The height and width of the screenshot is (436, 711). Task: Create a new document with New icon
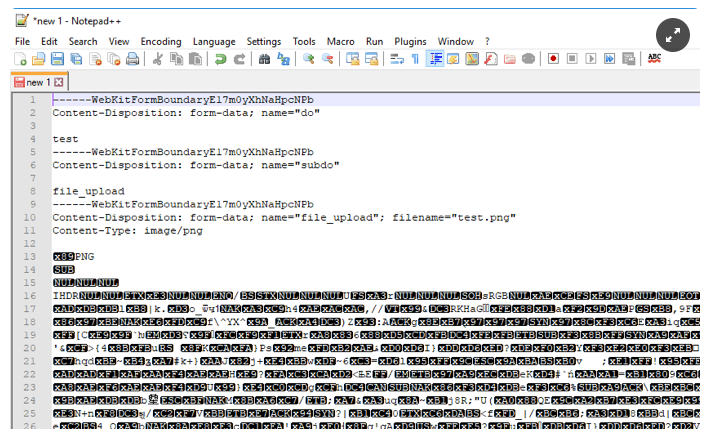pyautogui.click(x=20, y=59)
